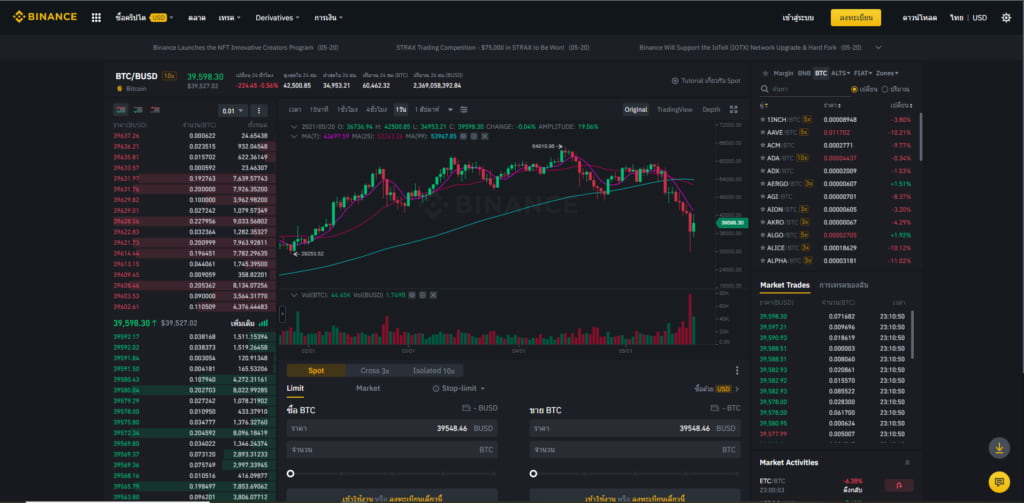Click the market pair search field

click(x=805, y=89)
